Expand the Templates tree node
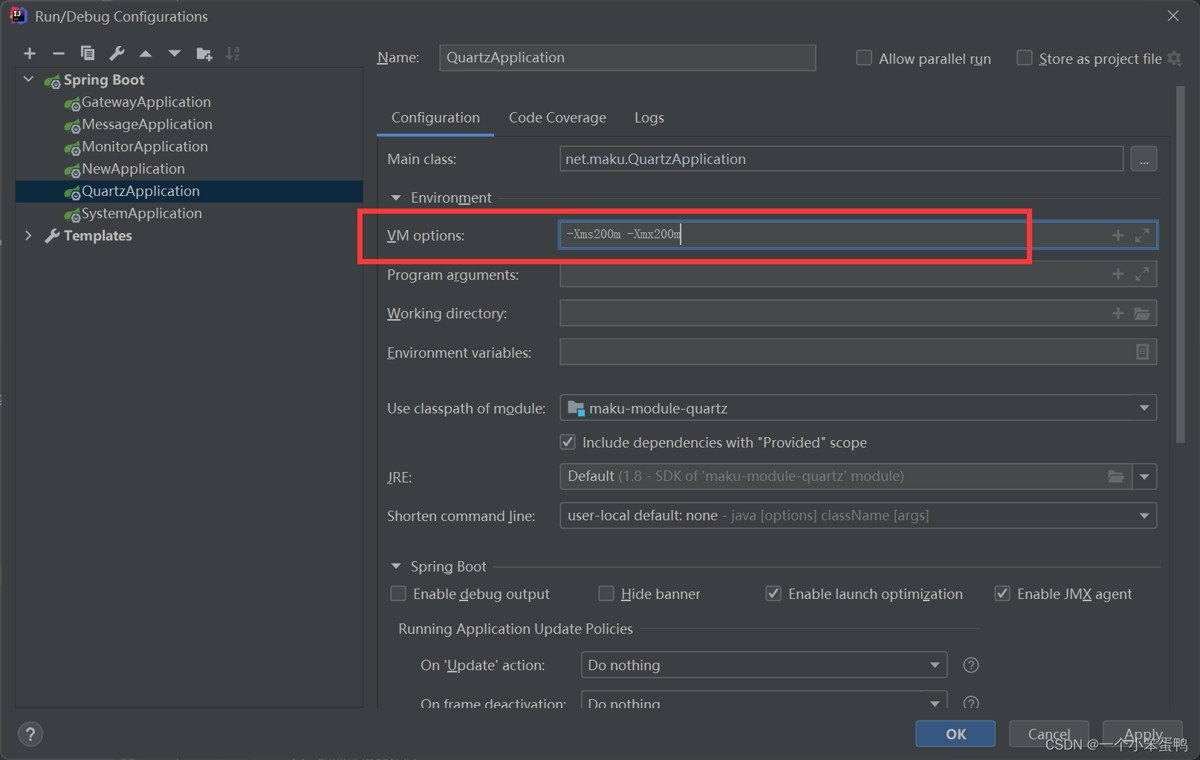The height and width of the screenshot is (760, 1200). pos(28,236)
